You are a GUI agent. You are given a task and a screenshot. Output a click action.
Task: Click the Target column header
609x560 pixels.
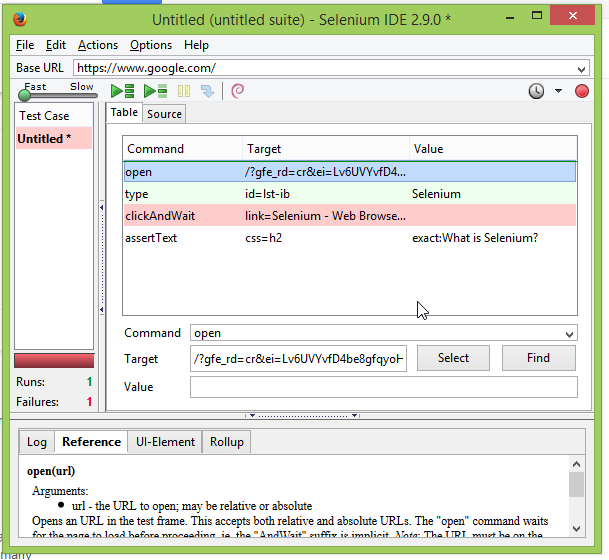[326, 149]
